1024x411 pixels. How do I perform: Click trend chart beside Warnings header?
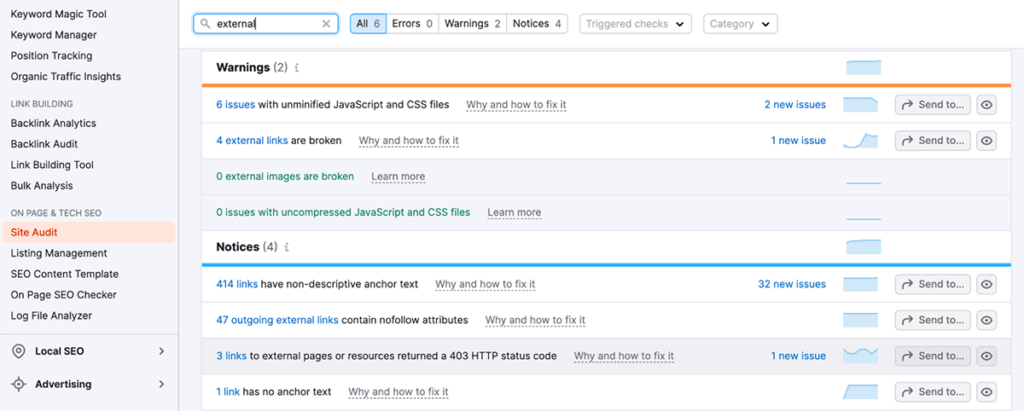tap(863, 67)
